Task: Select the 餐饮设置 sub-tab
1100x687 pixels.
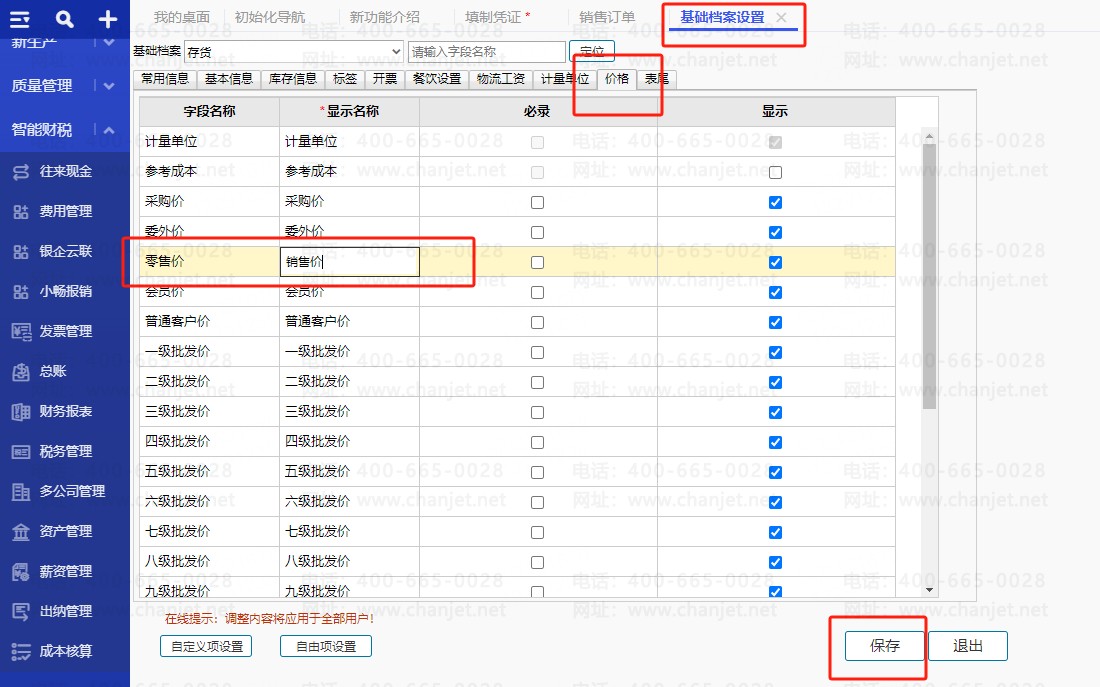Action: click(436, 79)
